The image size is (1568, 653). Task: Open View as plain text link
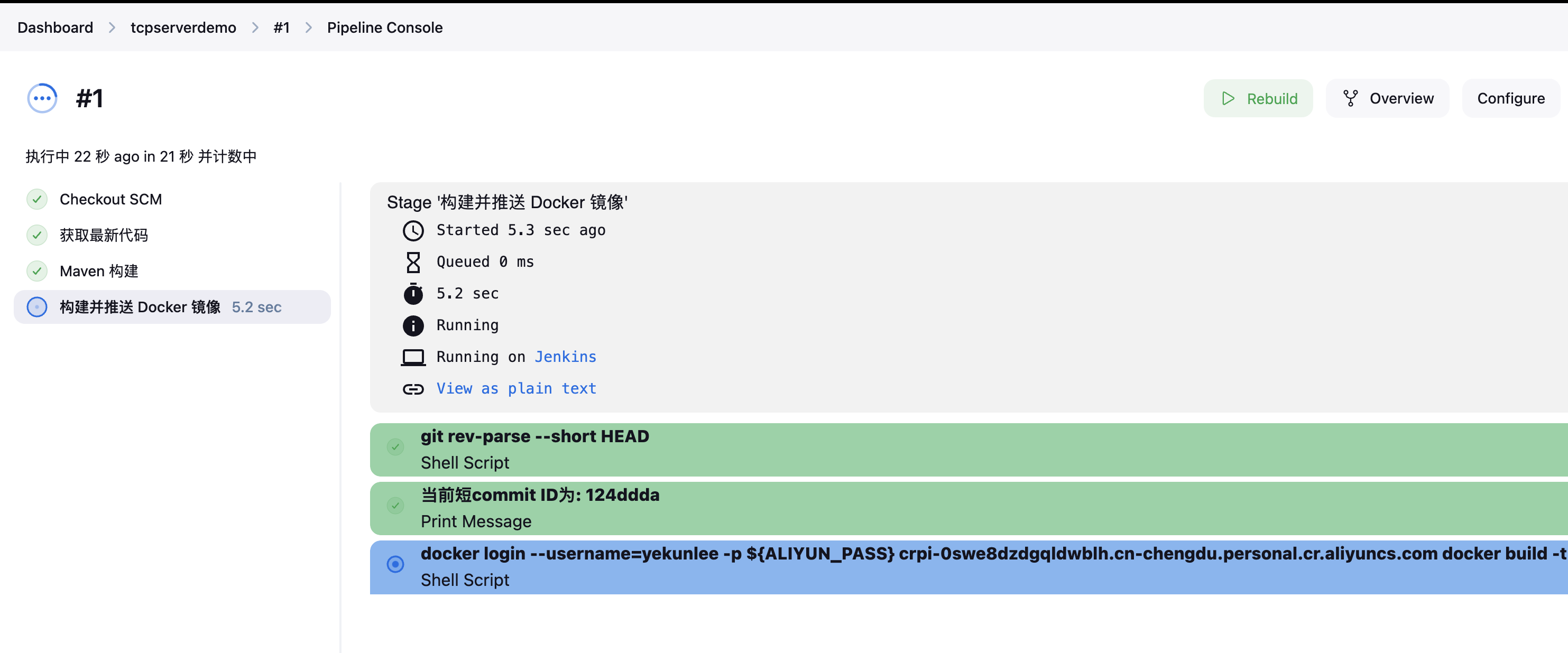coord(515,388)
